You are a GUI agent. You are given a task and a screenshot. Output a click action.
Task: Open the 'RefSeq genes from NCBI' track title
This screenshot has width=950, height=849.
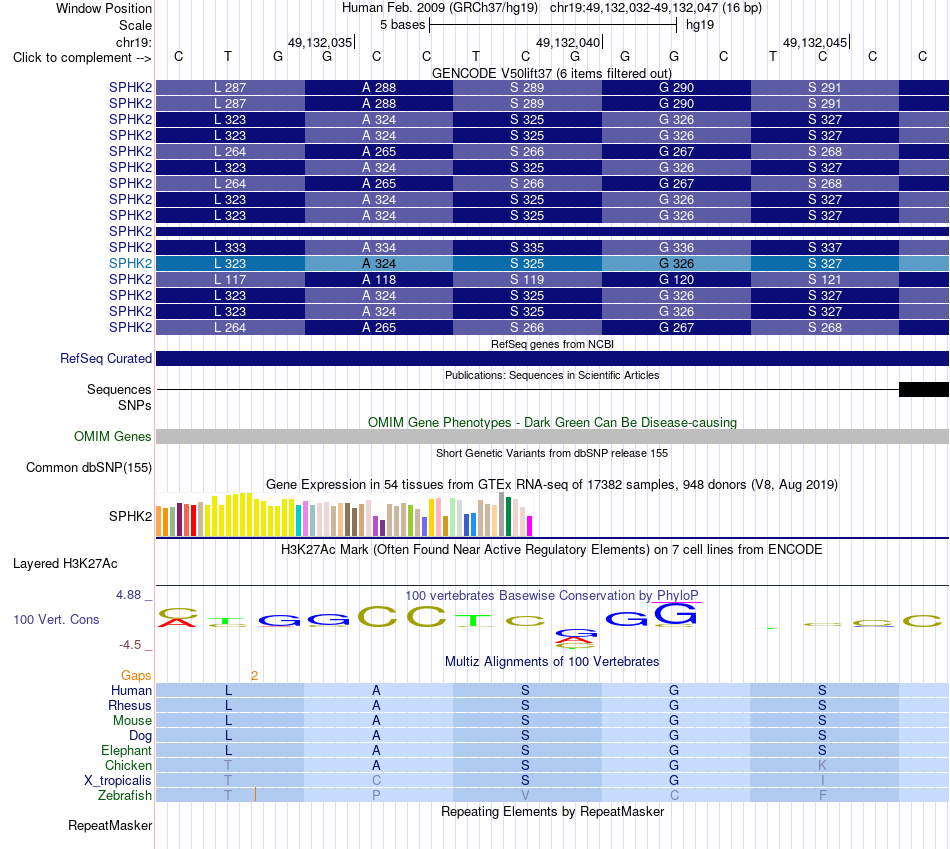click(552, 344)
